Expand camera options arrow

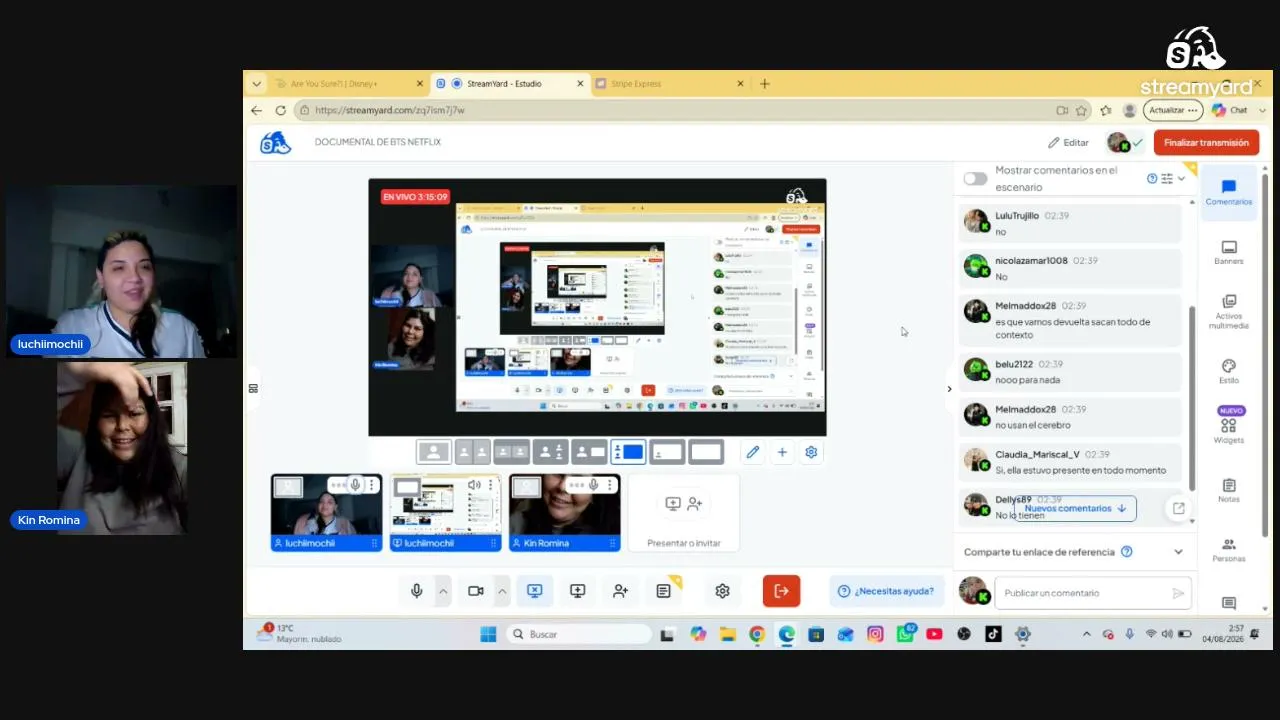502,591
